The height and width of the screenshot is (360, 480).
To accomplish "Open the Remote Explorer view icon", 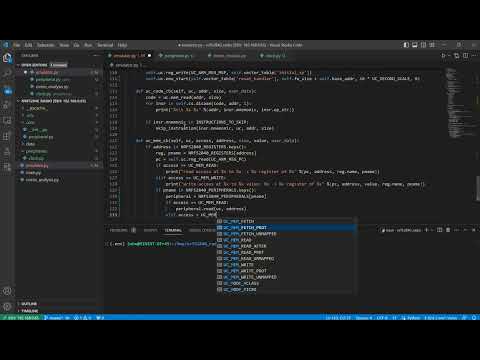I will pos(7,120).
